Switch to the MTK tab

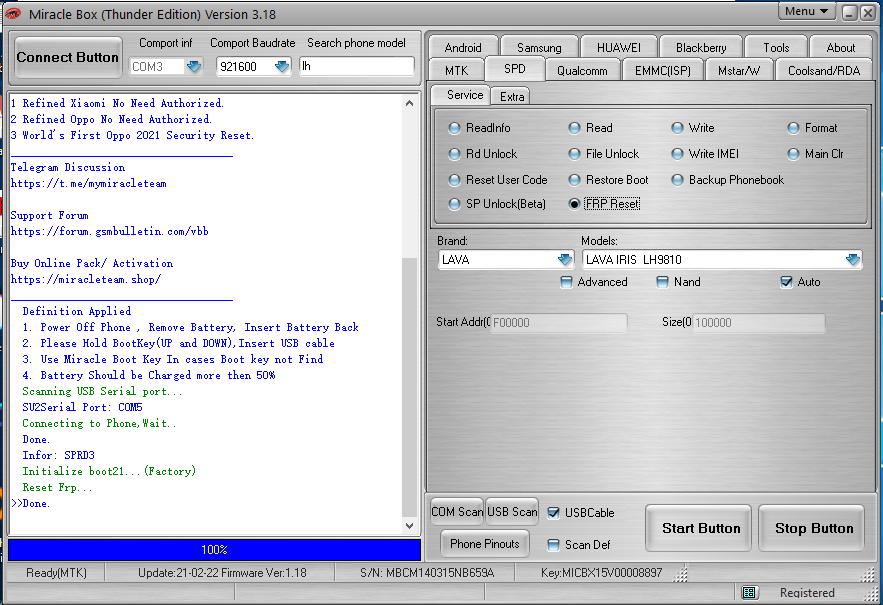pos(456,70)
